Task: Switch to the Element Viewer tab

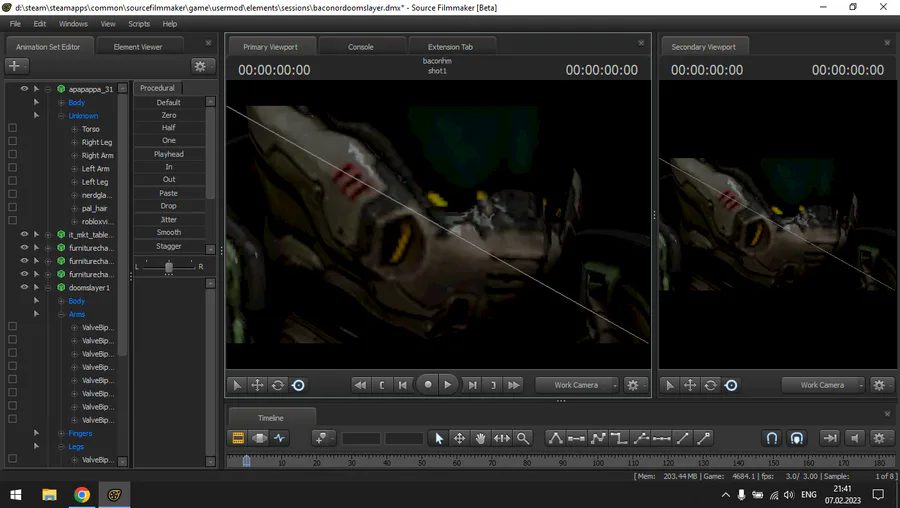Action: click(x=138, y=47)
